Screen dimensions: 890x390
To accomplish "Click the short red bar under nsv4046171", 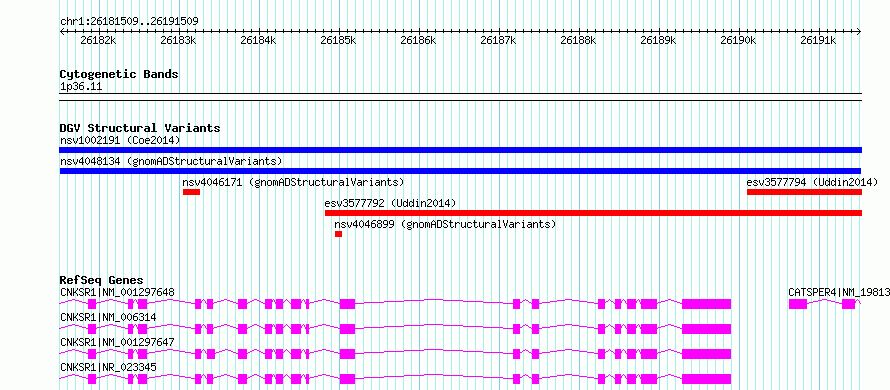I will click(191, 192).
